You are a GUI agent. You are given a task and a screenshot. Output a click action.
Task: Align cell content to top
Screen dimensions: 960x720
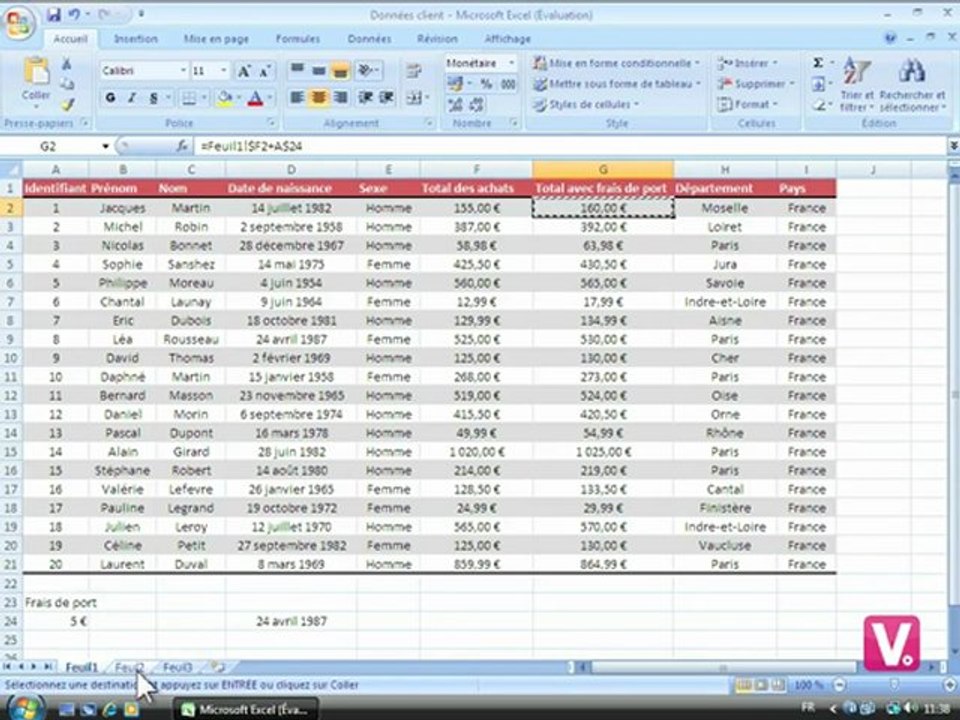tap(297, 70)
